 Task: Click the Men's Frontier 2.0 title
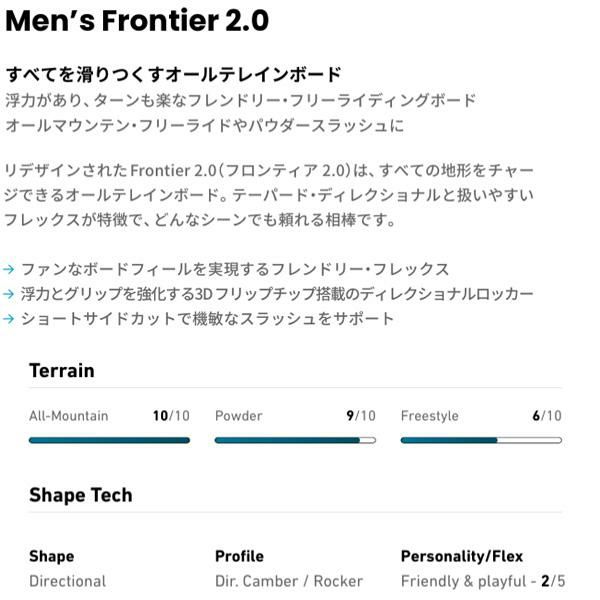click(137, 21)
